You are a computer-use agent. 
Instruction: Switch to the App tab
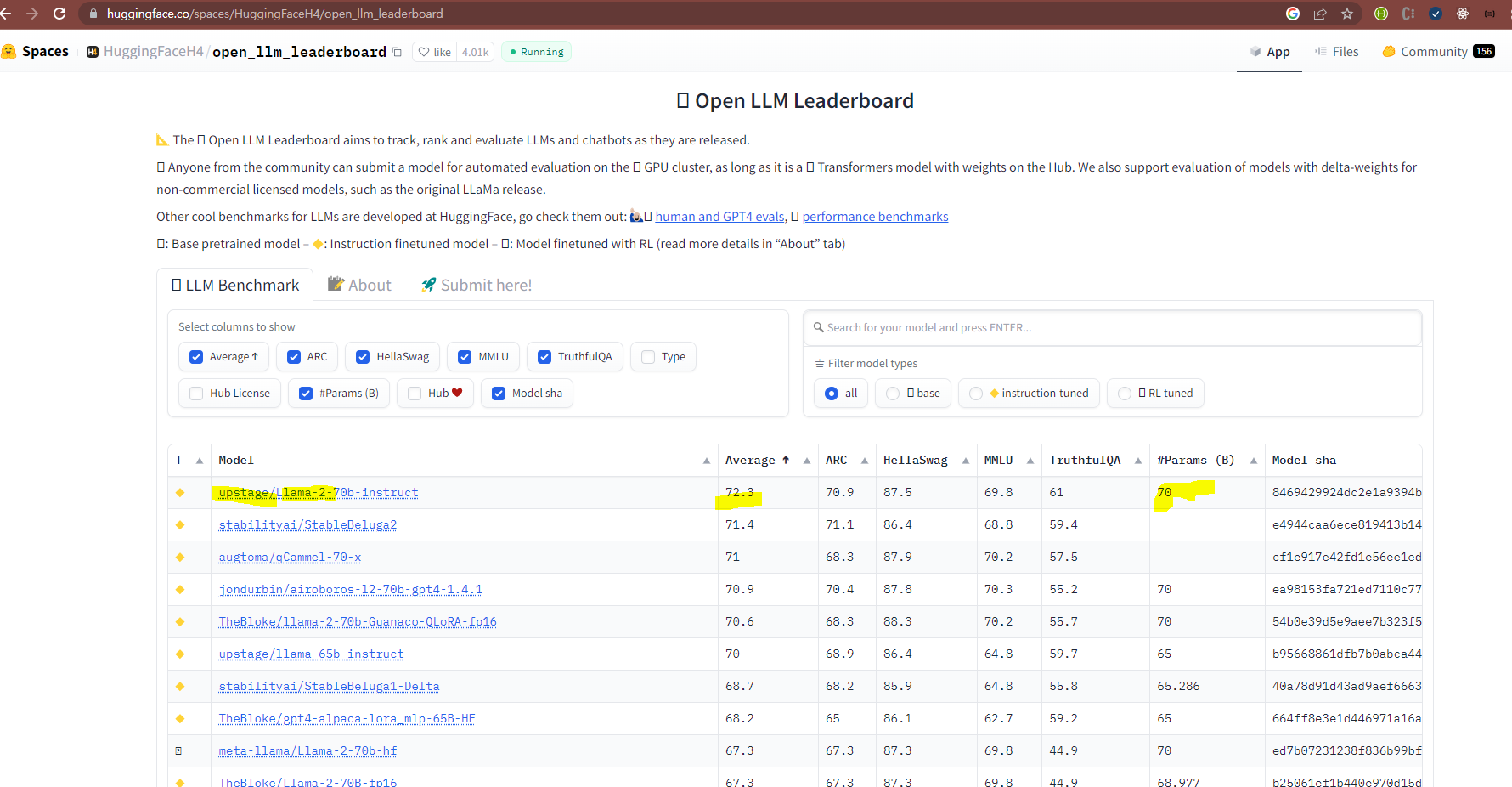(x=1269, y=52)
